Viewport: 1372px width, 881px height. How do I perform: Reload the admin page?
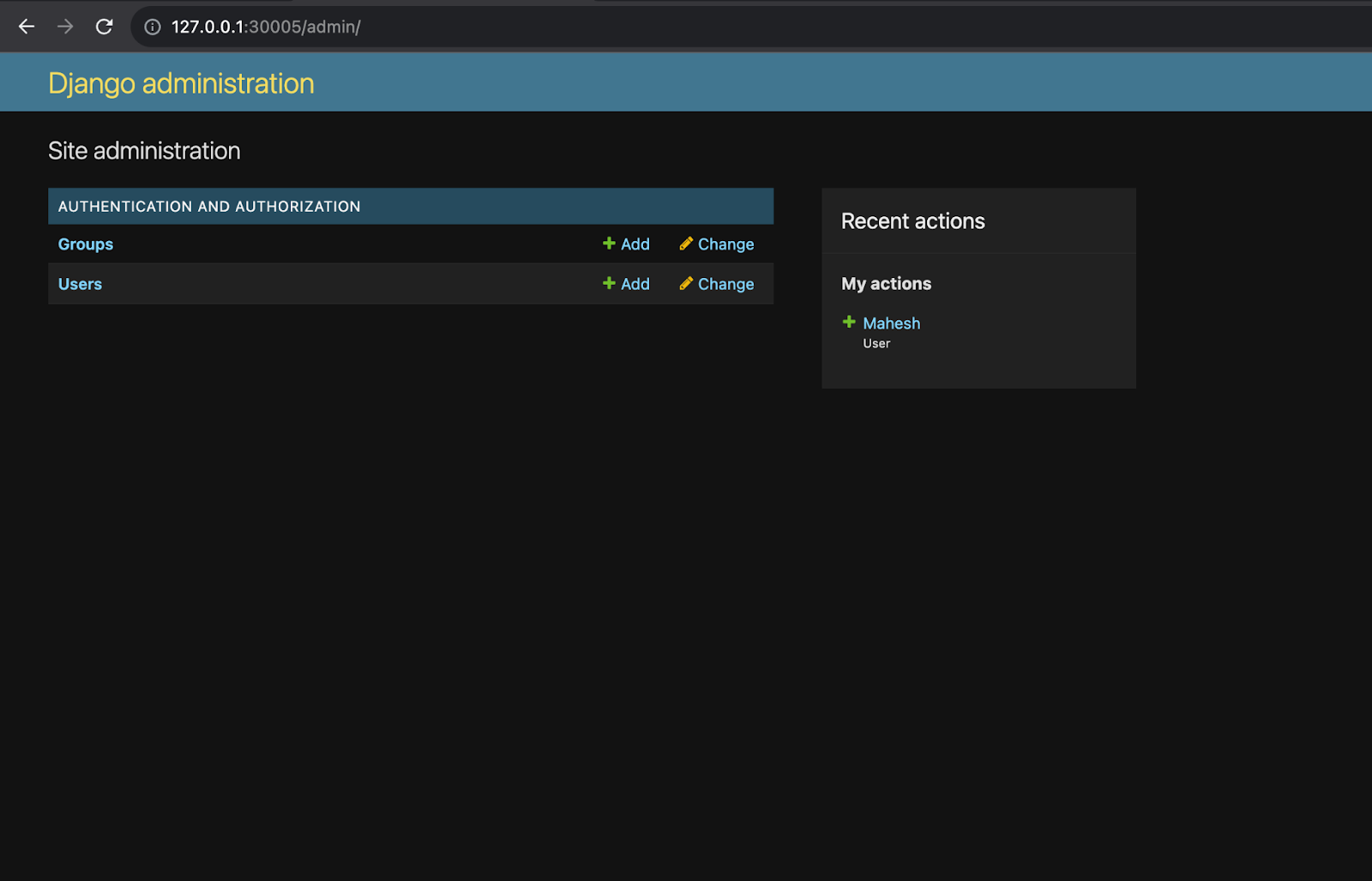104,27
